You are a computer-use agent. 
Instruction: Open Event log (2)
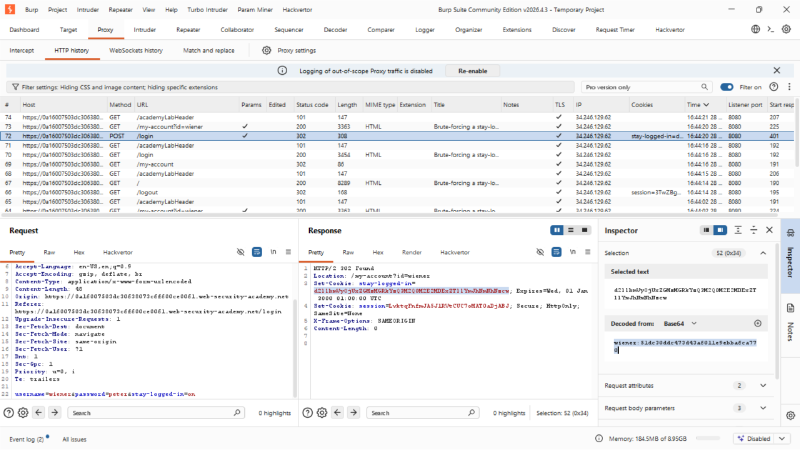pyautogui.click(x=27, y=439)
